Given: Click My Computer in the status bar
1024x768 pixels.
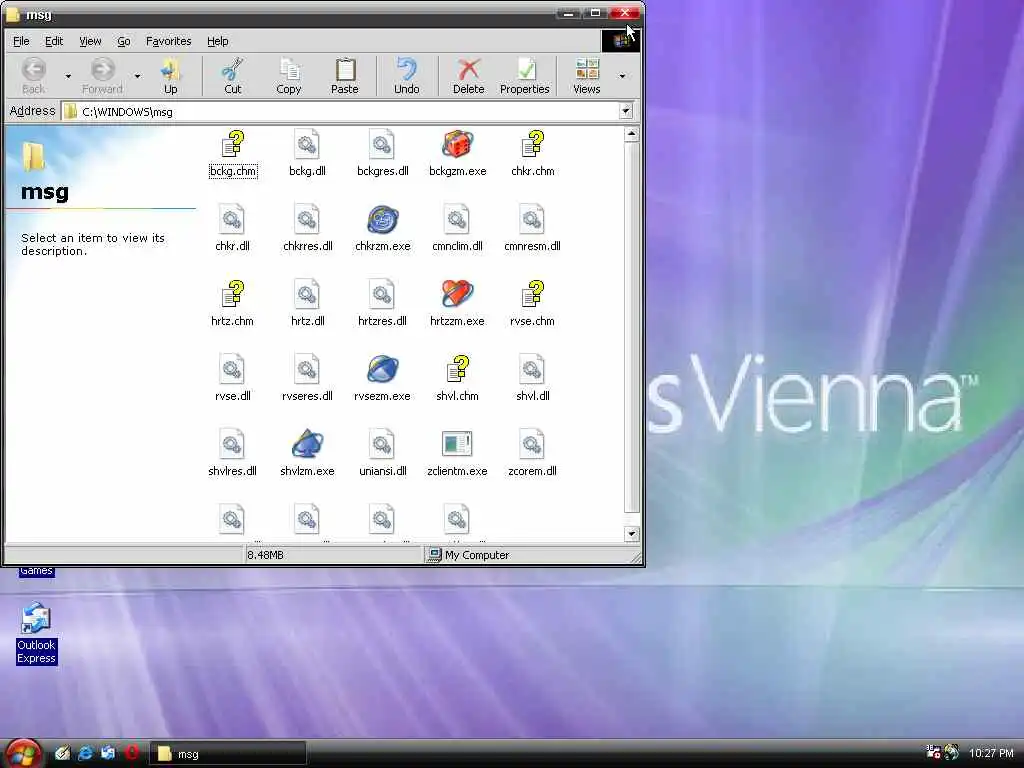Looking at the screenshot, I should point(469,555).
